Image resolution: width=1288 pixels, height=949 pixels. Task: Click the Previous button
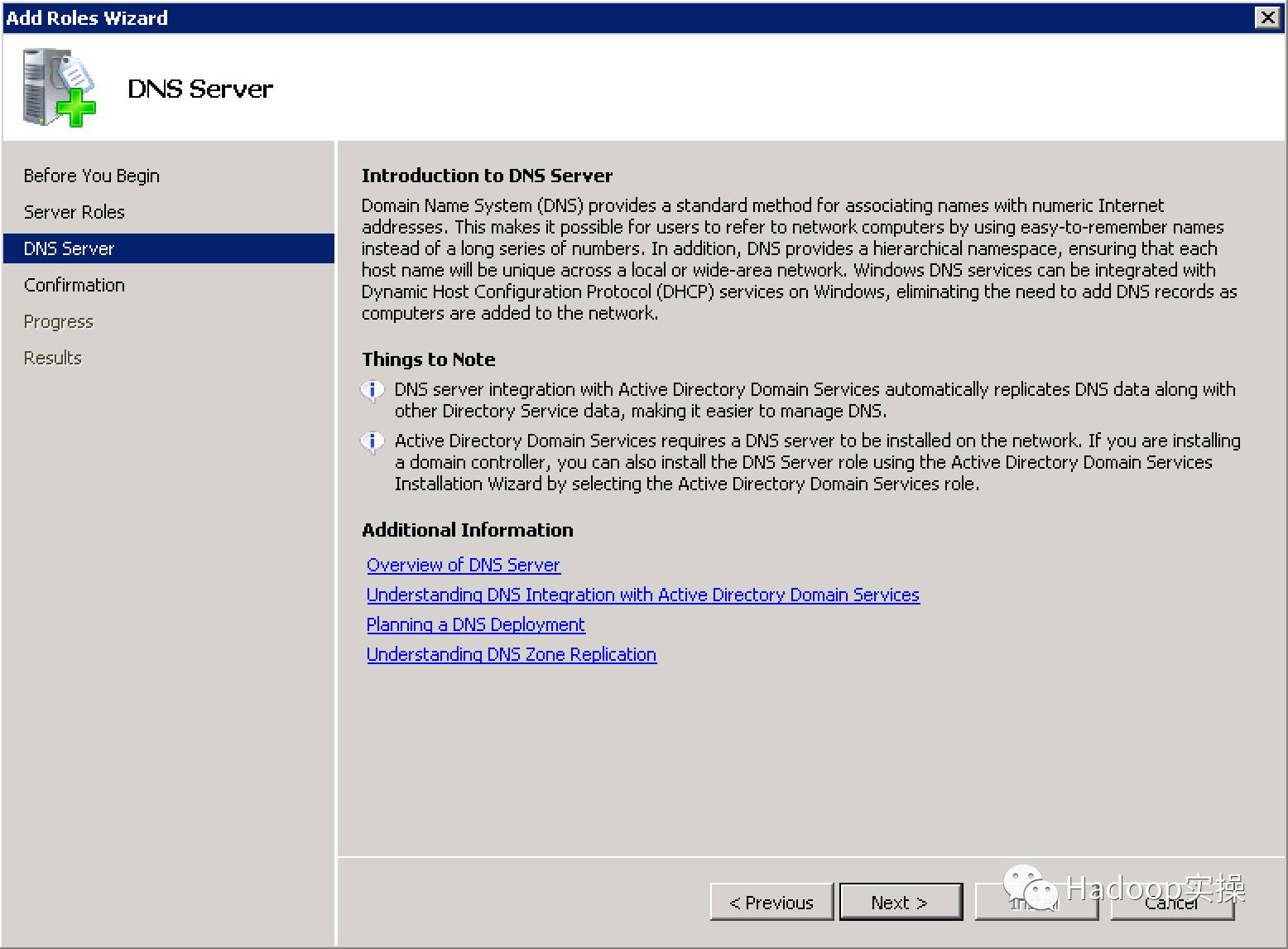tap(771, 902)
